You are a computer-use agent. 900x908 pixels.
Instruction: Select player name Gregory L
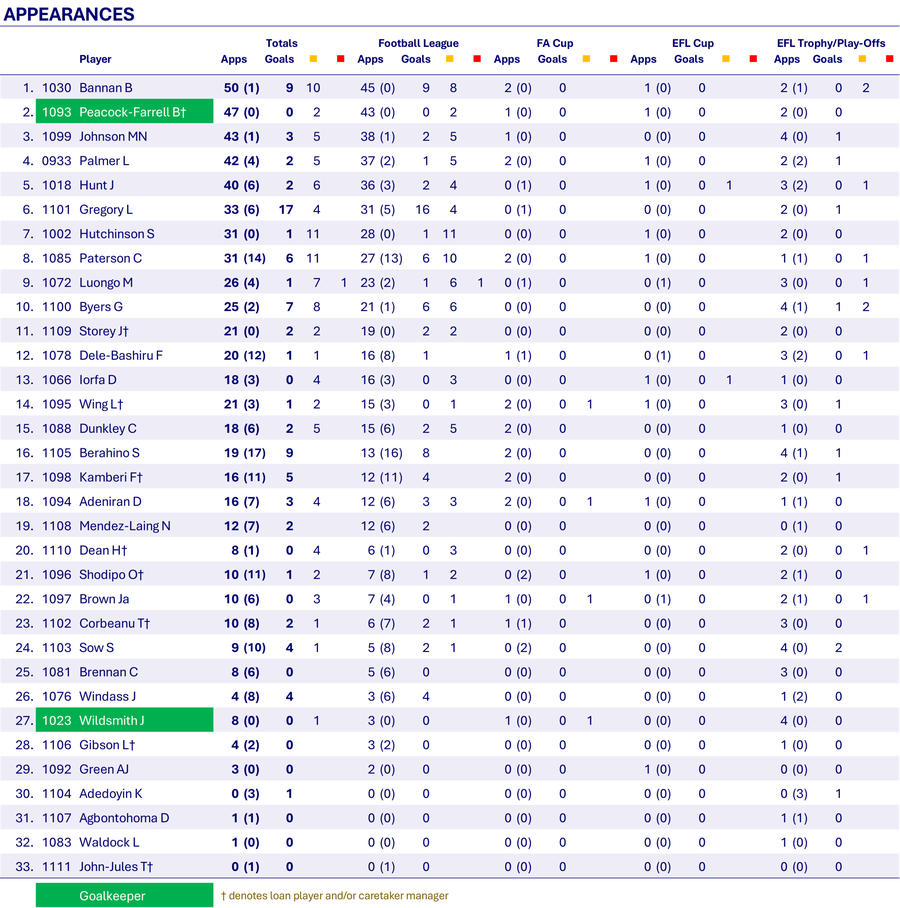pos(106,210)
